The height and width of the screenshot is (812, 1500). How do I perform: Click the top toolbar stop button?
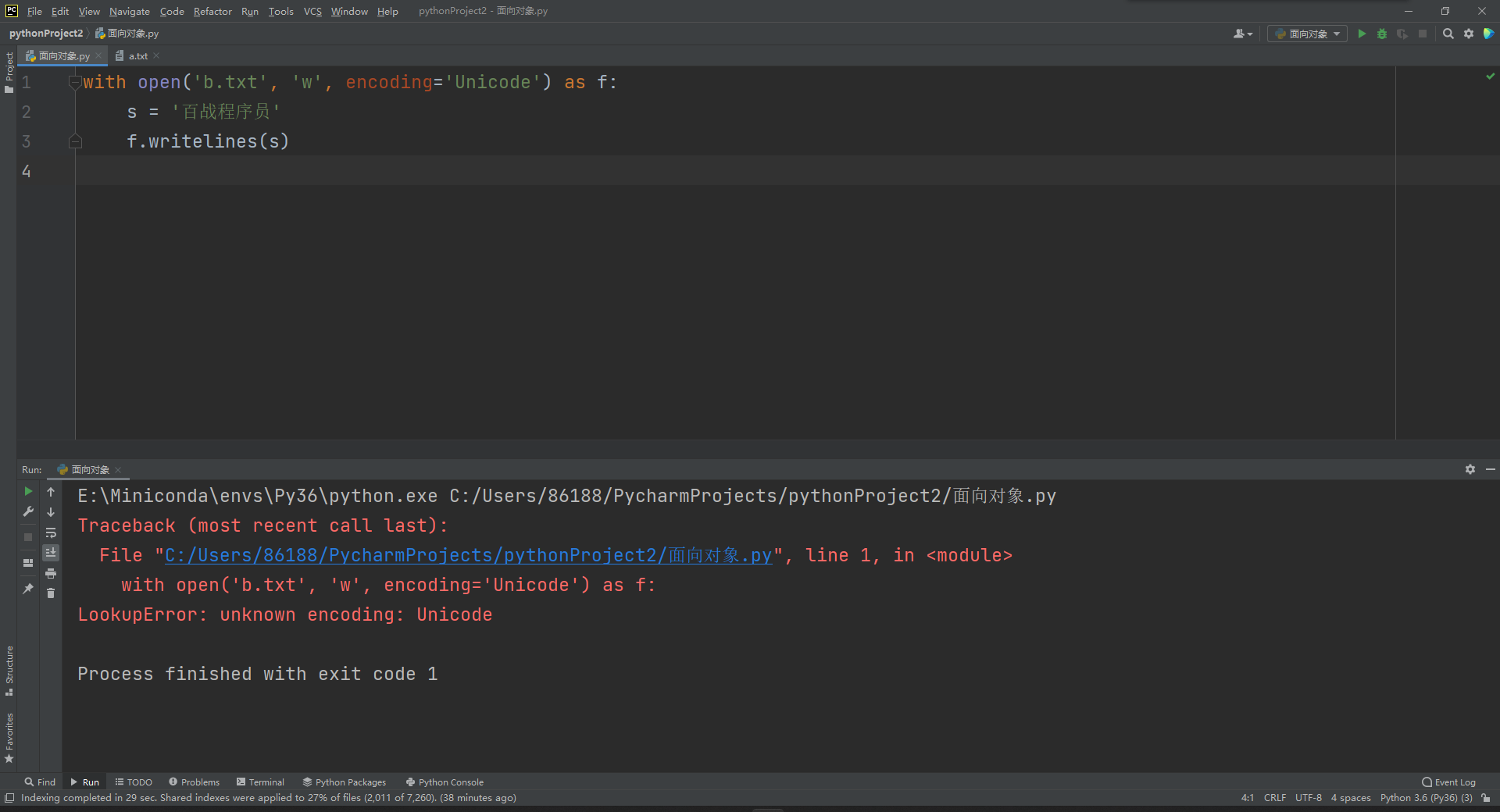1423,34
